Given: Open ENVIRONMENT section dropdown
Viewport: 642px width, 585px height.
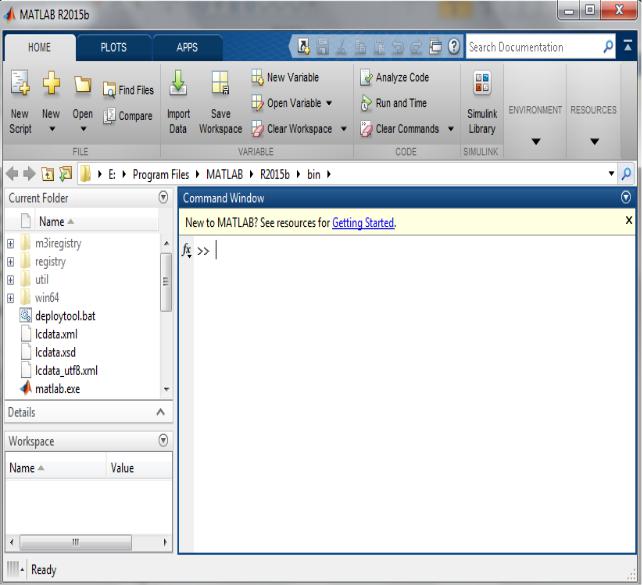Looking at the screenshot, I should point(536,142).
